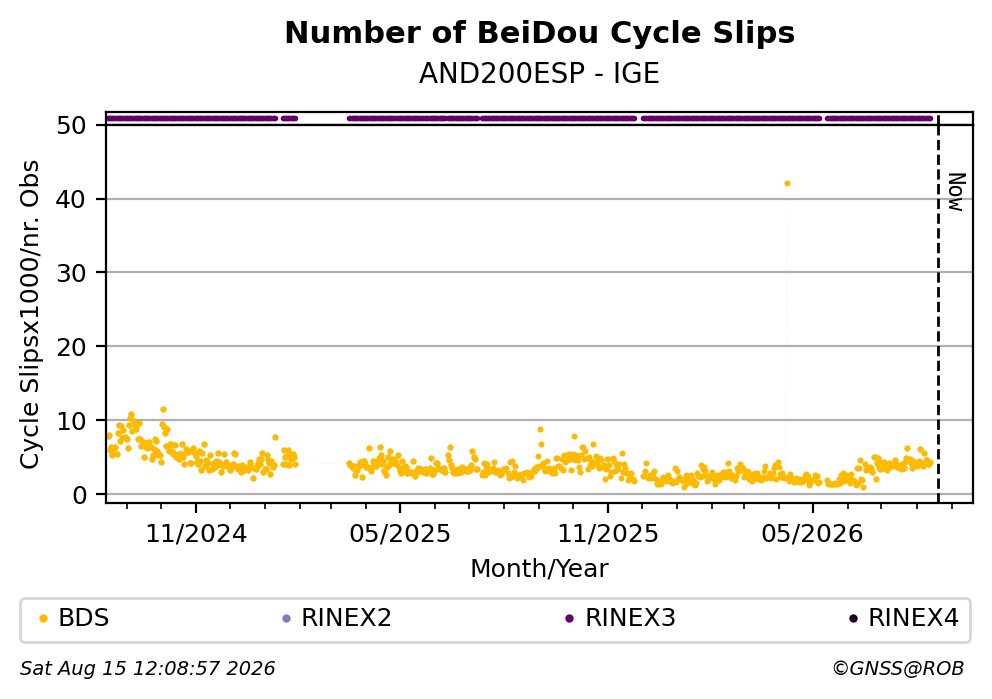
Task: Click the RINEX3 purple legend dot
Action: point(569,619)
